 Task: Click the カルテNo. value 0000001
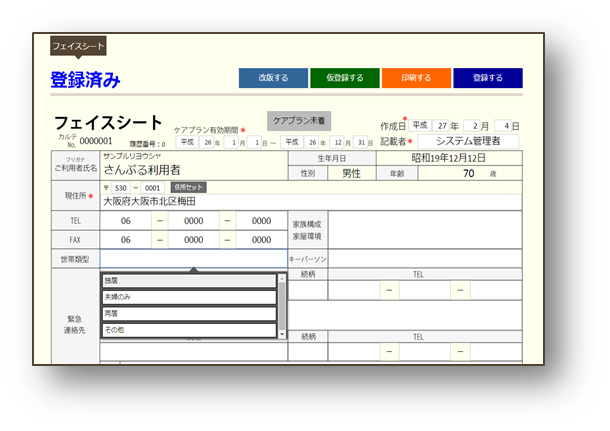pos(96,141)
